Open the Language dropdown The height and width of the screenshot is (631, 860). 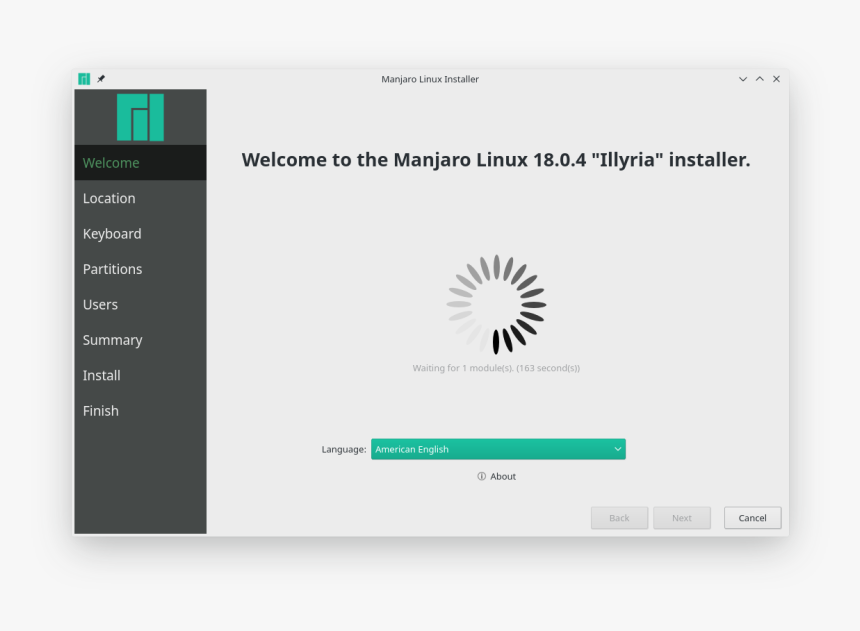[x=498, y=449]
